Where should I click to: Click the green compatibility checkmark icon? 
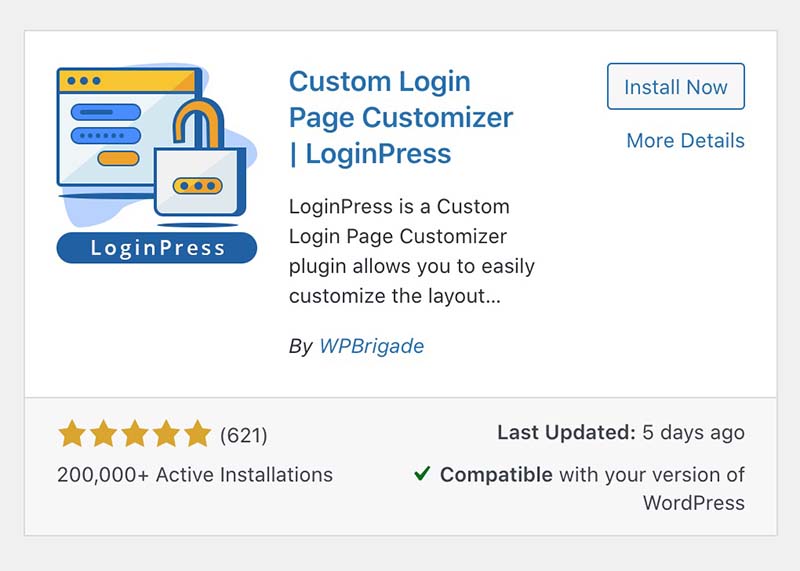tap(422, 474)
